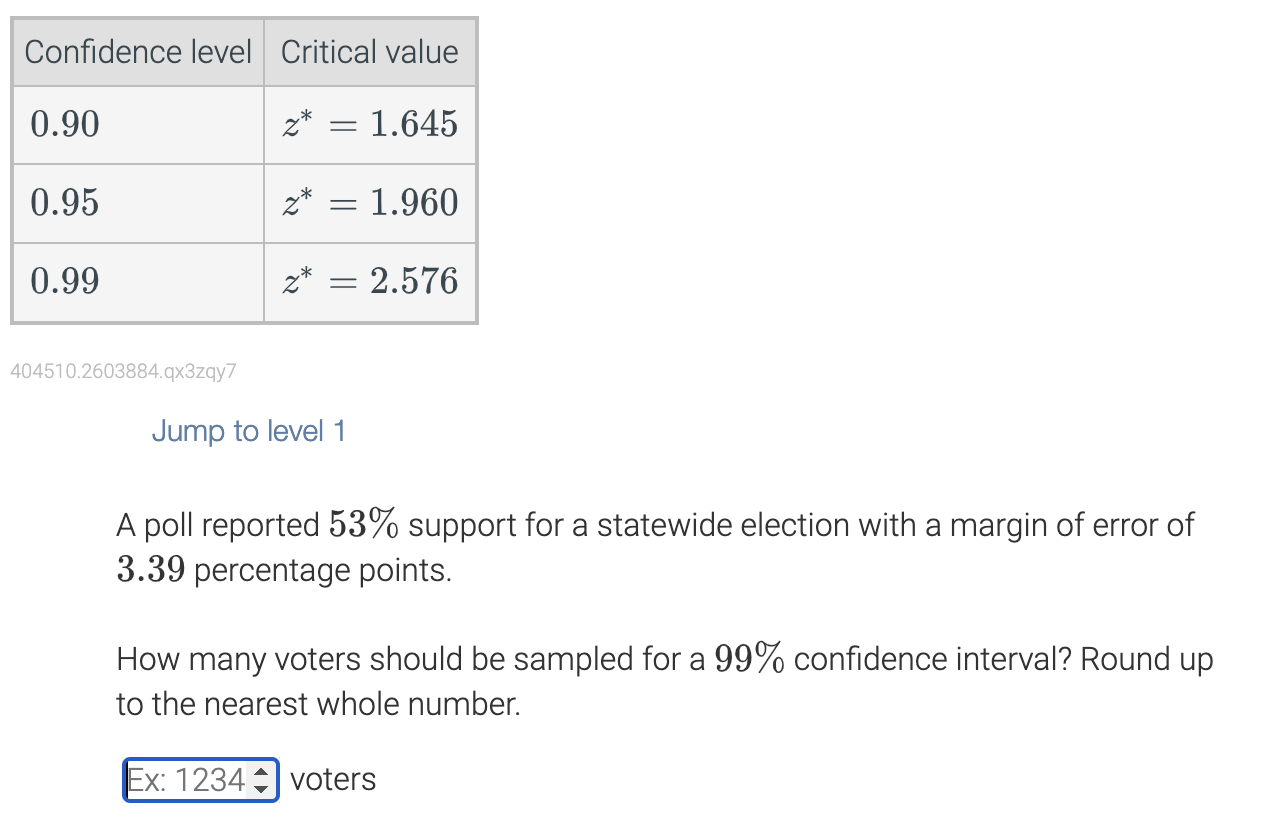This screenshot has width=1284, height=832.
Task: Click the Confidence level column header
Action: [137, 51]
